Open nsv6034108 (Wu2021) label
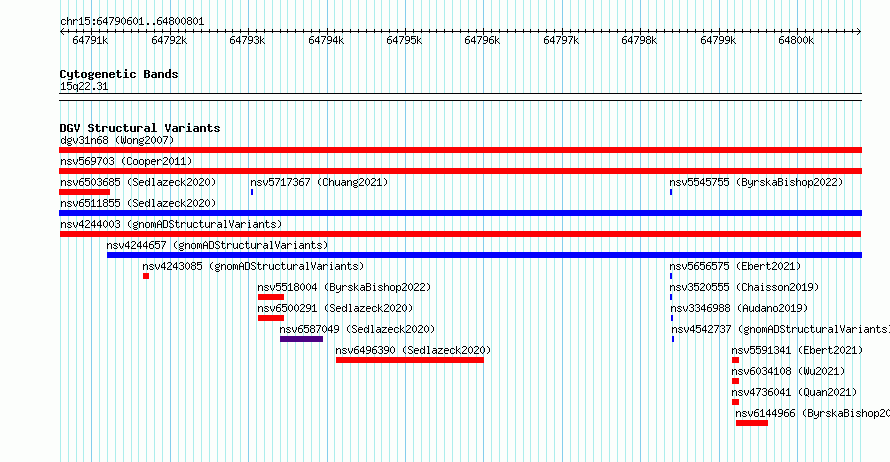The height and width of the screenshot is (462, 890). [788, 371]
